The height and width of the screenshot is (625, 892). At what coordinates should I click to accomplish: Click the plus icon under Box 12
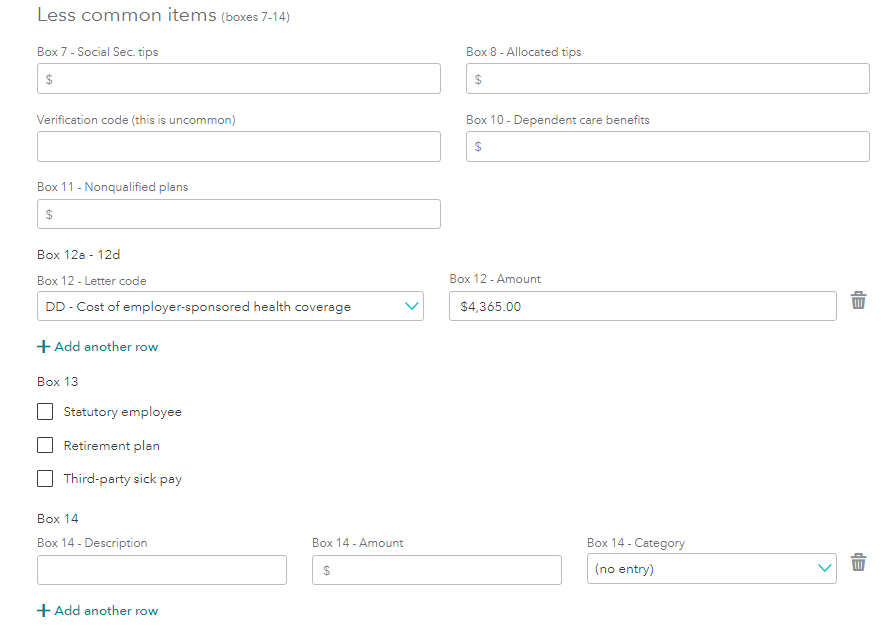pyautogui.click(x=43, y=347)
